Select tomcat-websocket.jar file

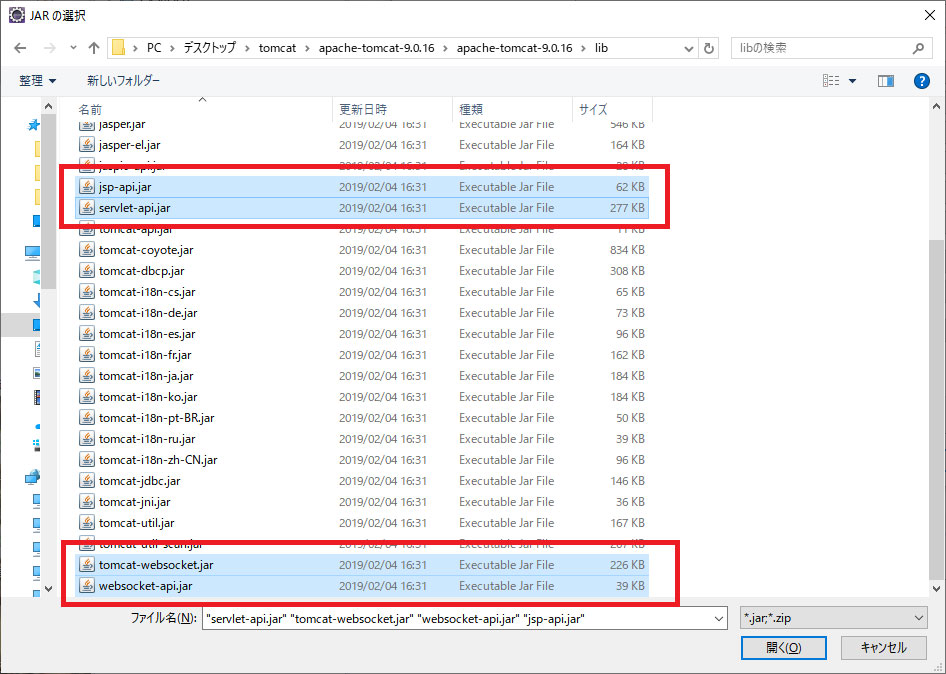pos(362,565)
